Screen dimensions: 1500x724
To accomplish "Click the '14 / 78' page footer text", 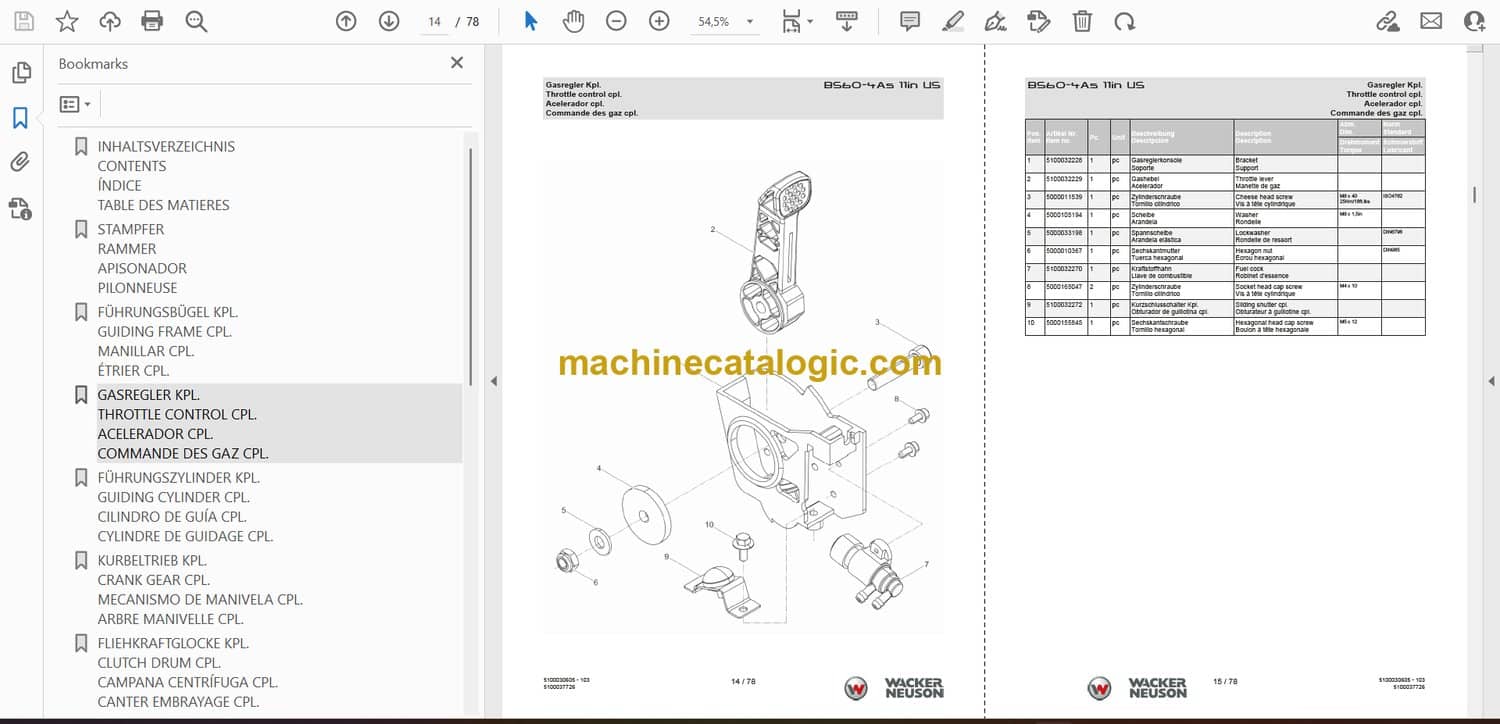I will point(743,682).
